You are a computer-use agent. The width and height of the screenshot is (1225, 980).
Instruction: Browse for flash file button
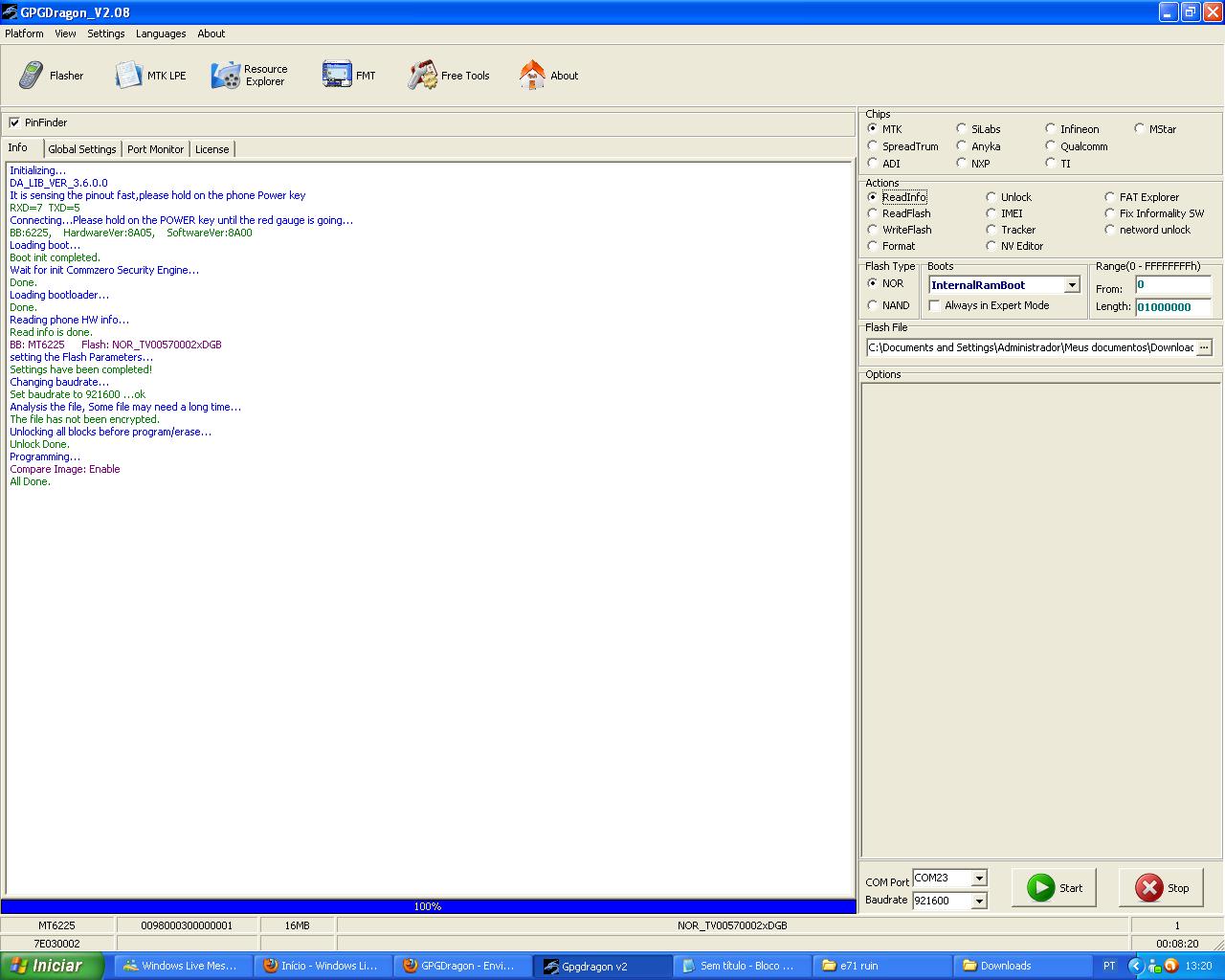click(1204, 347)
